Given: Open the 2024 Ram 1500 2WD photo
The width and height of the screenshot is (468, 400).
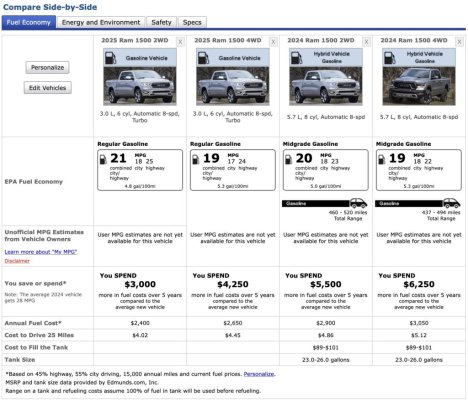Looking at the screenshot, I should 326,86.
